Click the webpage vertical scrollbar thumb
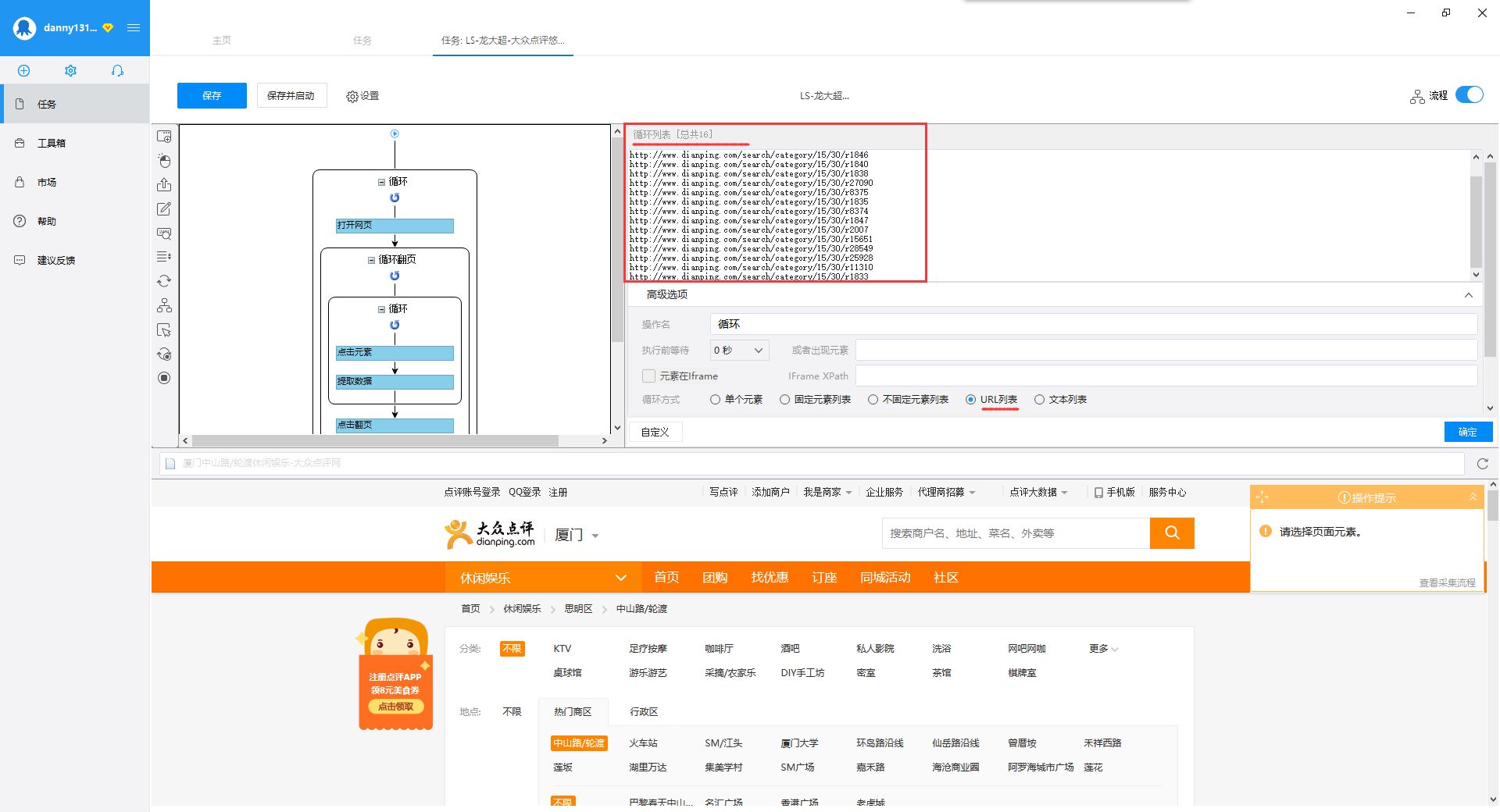Screen dimensions: 1500x812 [1493, 506]
